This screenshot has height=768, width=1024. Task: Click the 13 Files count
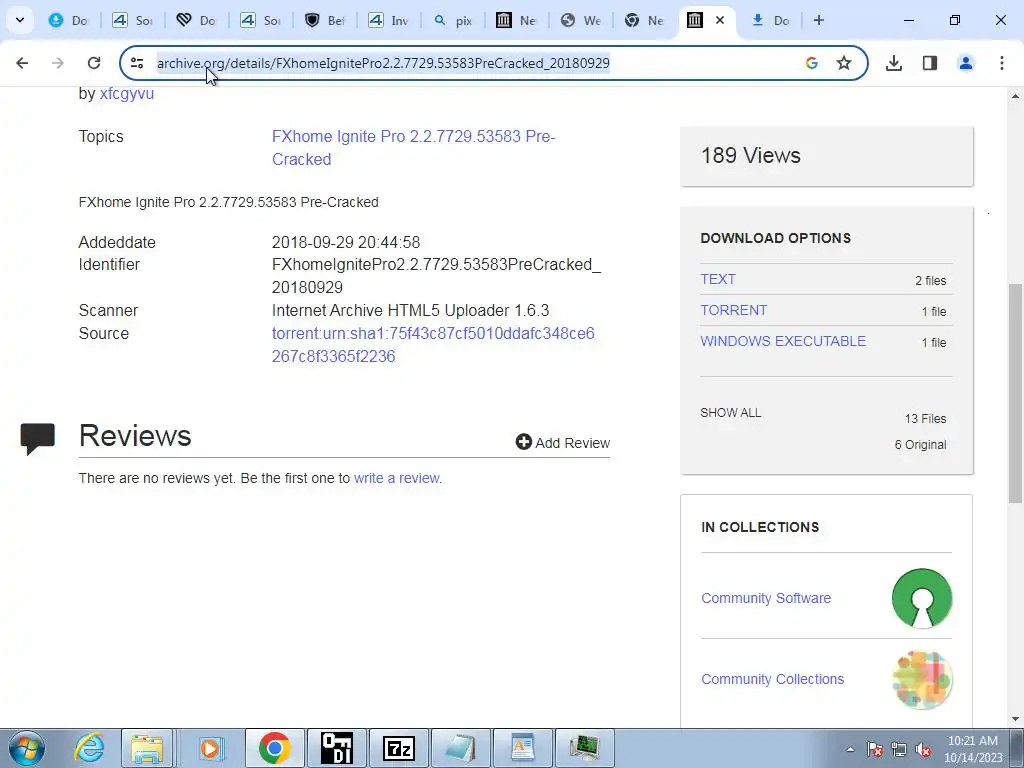click(925, 419)
